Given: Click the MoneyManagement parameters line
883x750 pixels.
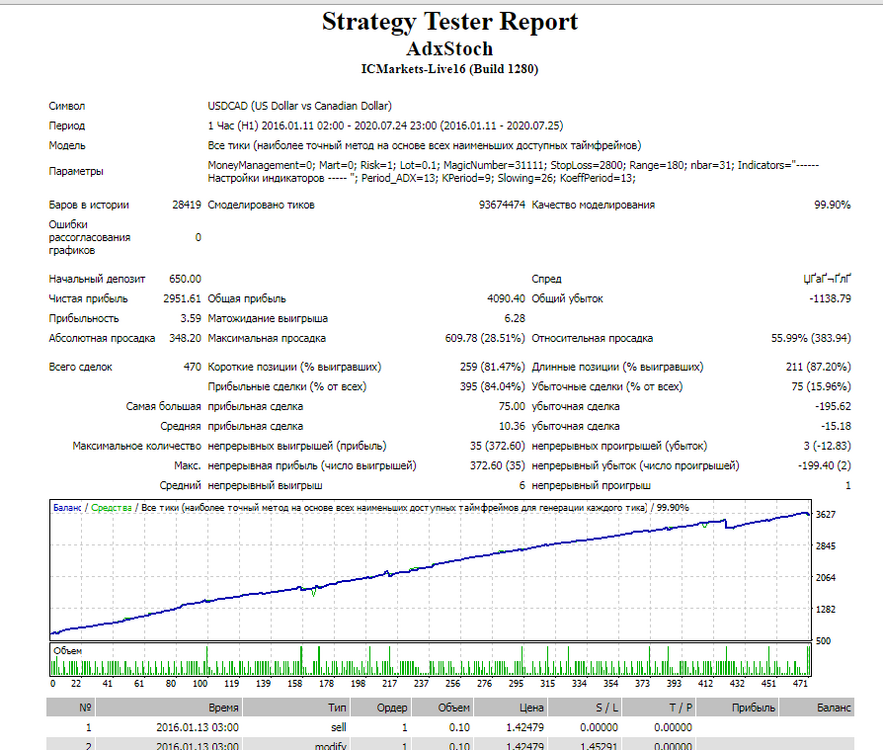Looking at the screenshot, I should pyautogui.click(x=513, y=172).
